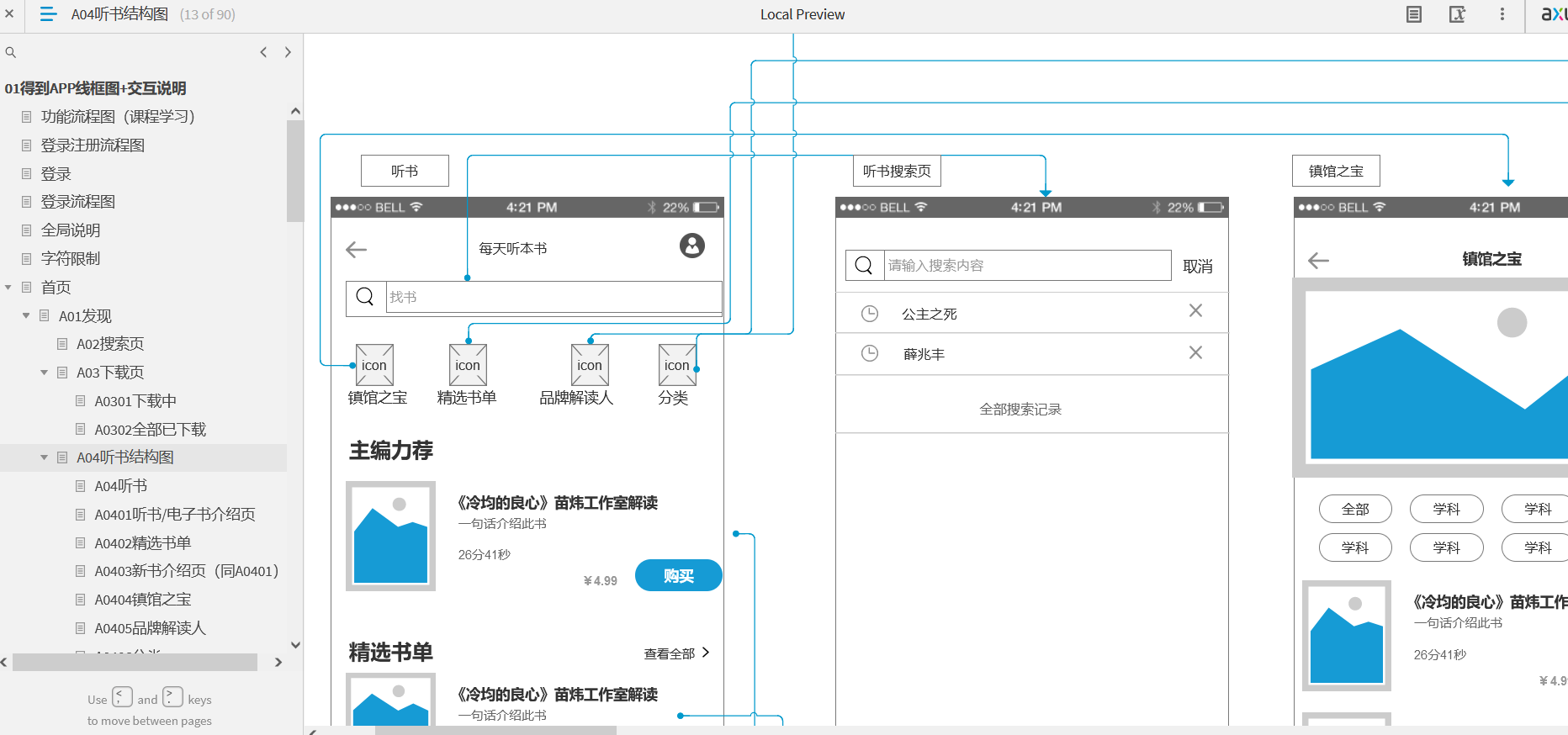The height and width of the screenshot is (735, 1568).
Task: Remove 公主之死 history with X
Action: tap(1195, 310)
